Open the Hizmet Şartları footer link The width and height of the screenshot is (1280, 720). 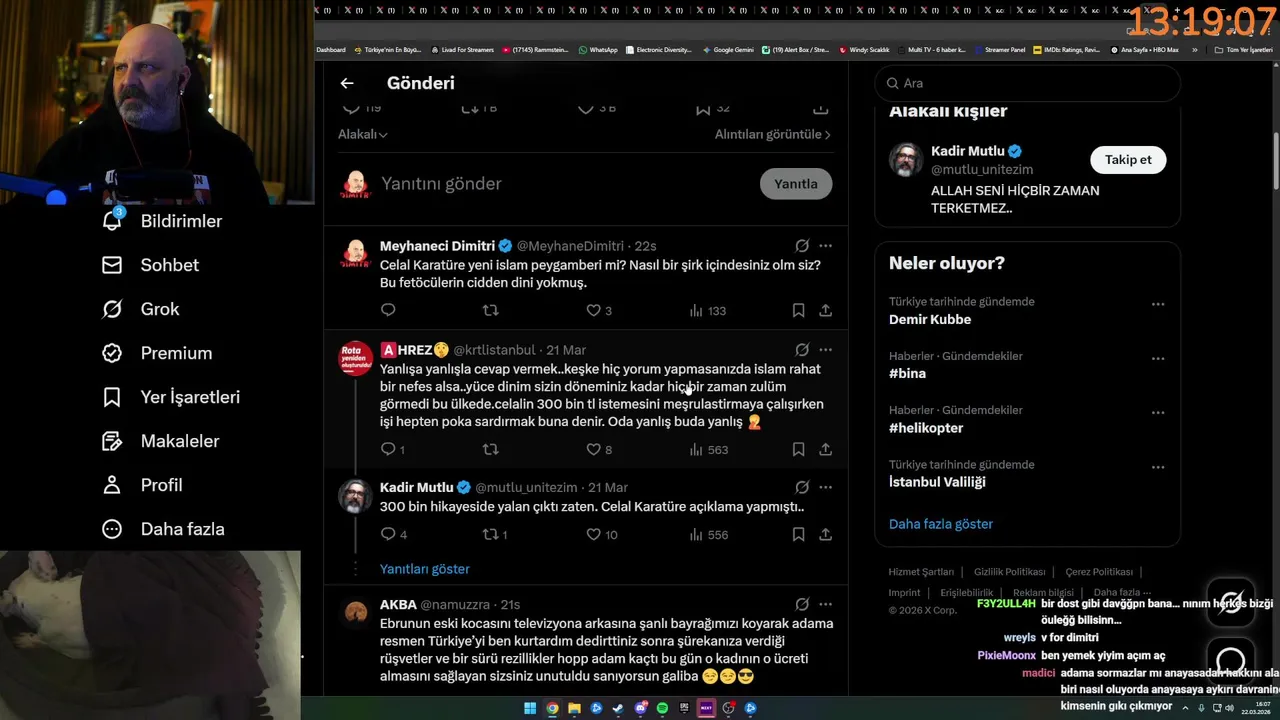pos(921,572)
